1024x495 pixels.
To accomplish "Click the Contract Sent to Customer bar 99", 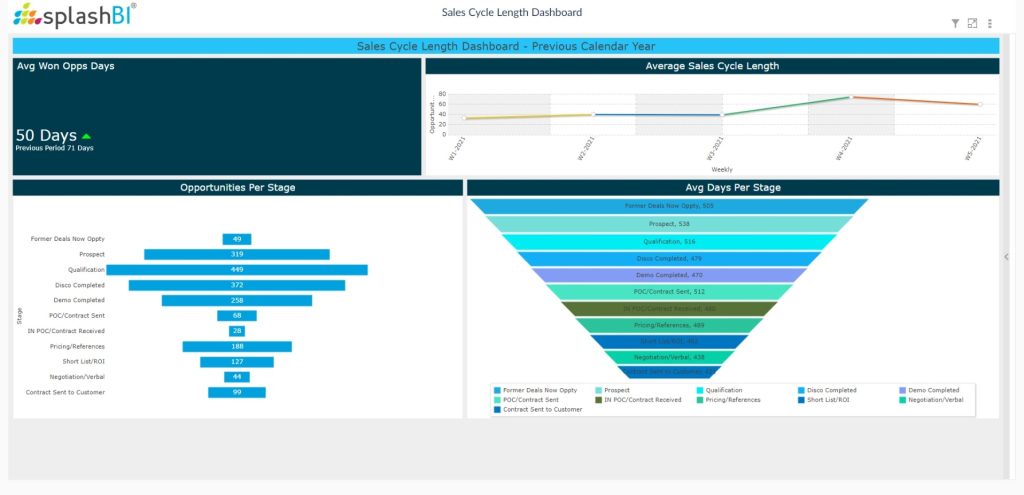I will coord(237,392).
